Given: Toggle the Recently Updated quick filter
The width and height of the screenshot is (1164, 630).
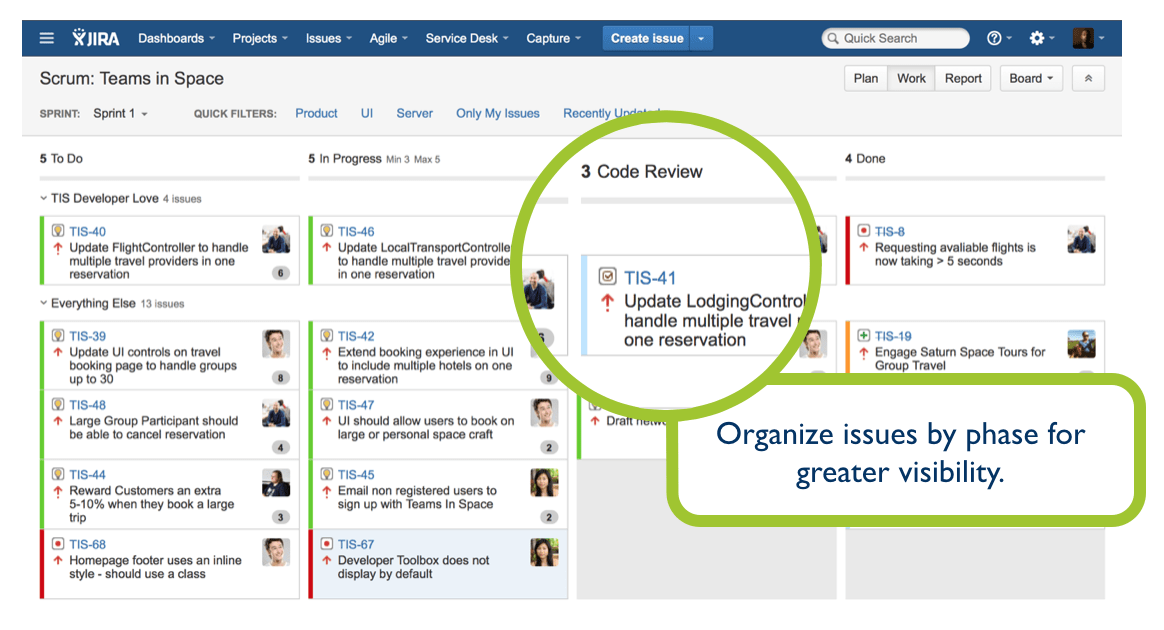Looking at the screenshot, I should (608, 113).
